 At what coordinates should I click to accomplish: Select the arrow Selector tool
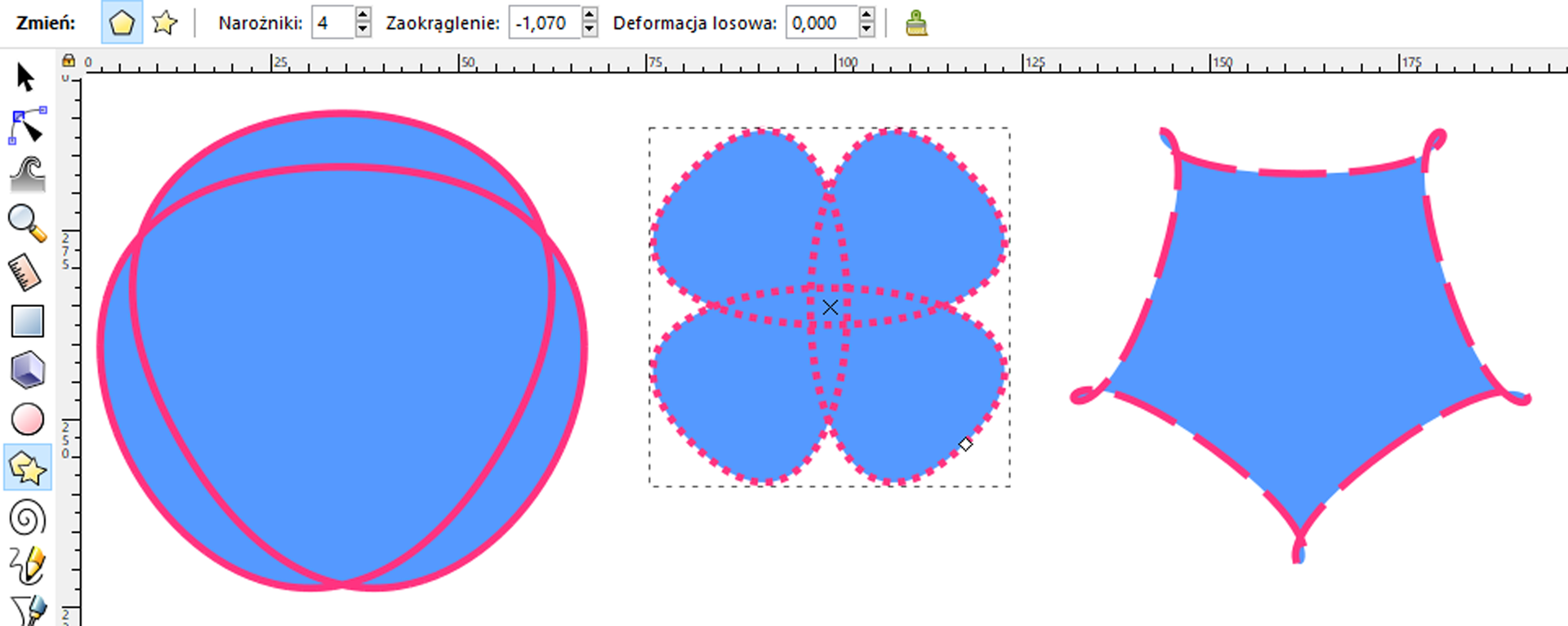(26, 78)
